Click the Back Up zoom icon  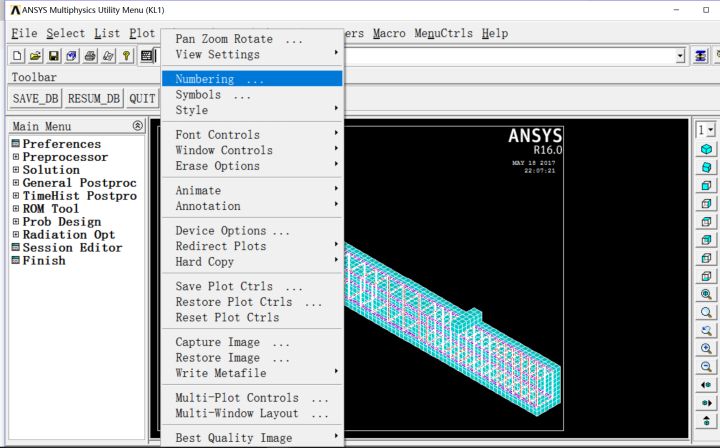pos(706,330)
